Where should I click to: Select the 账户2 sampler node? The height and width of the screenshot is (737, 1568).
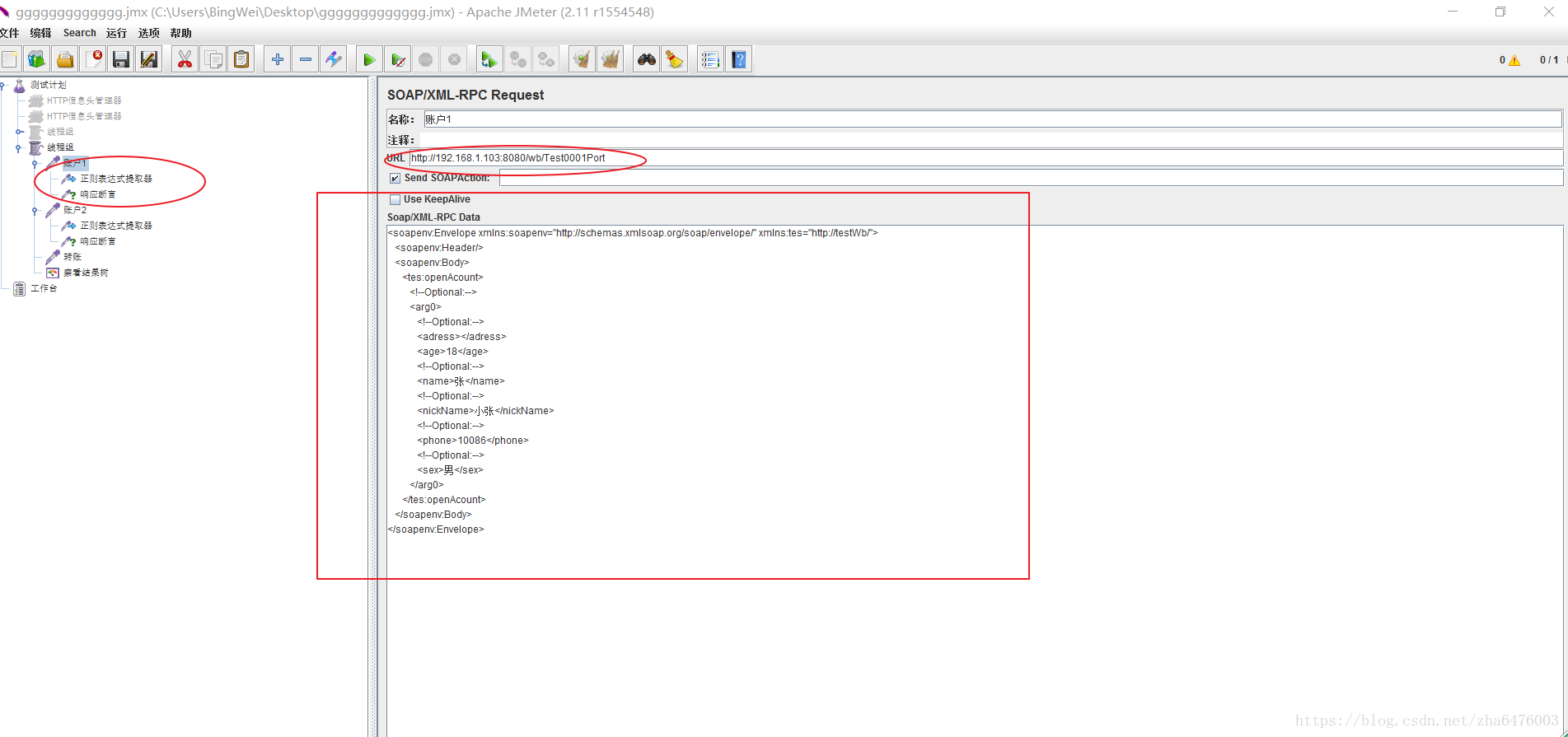(75, 210)
